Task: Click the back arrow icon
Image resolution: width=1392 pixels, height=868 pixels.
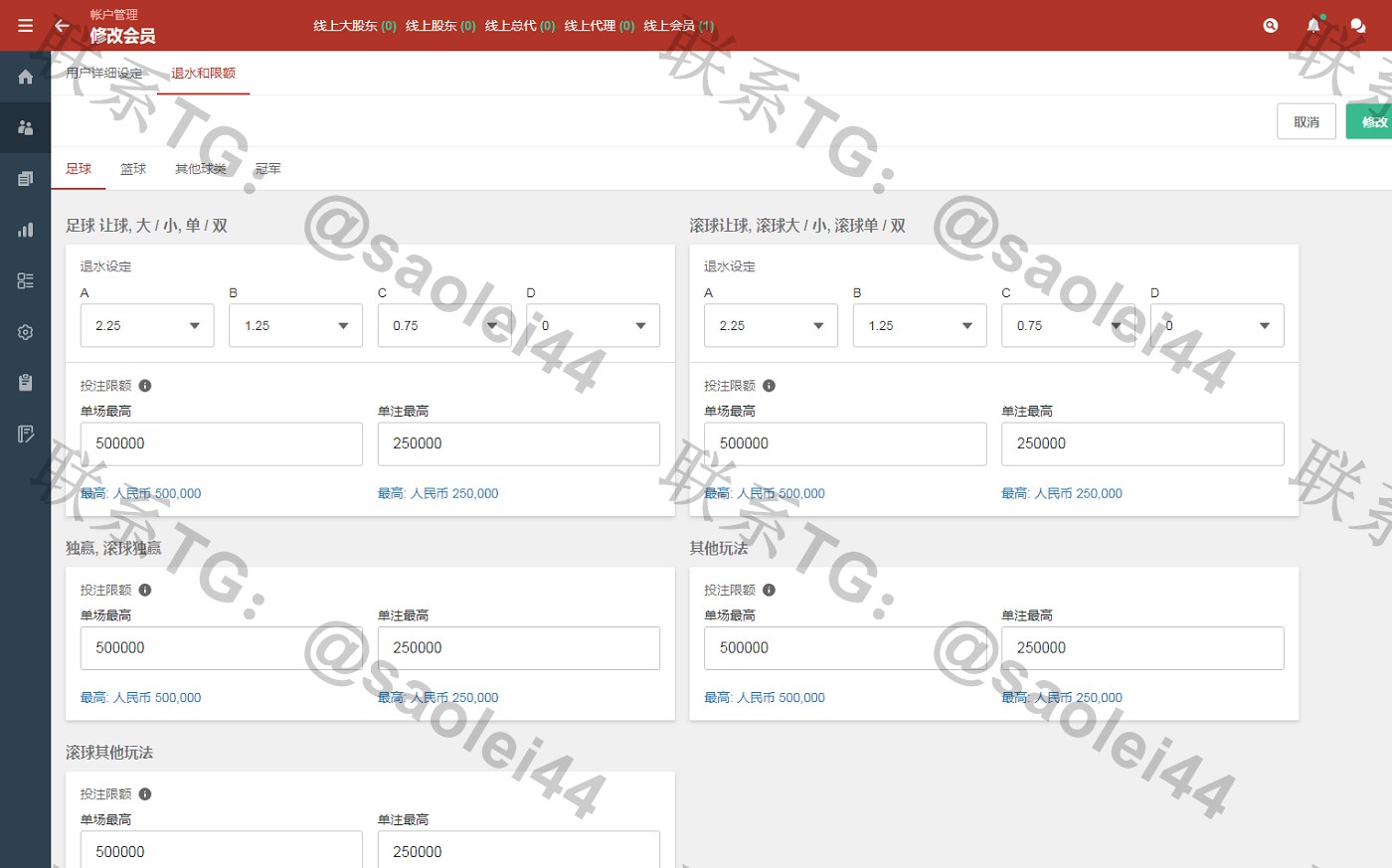Action: pos(62,26)
